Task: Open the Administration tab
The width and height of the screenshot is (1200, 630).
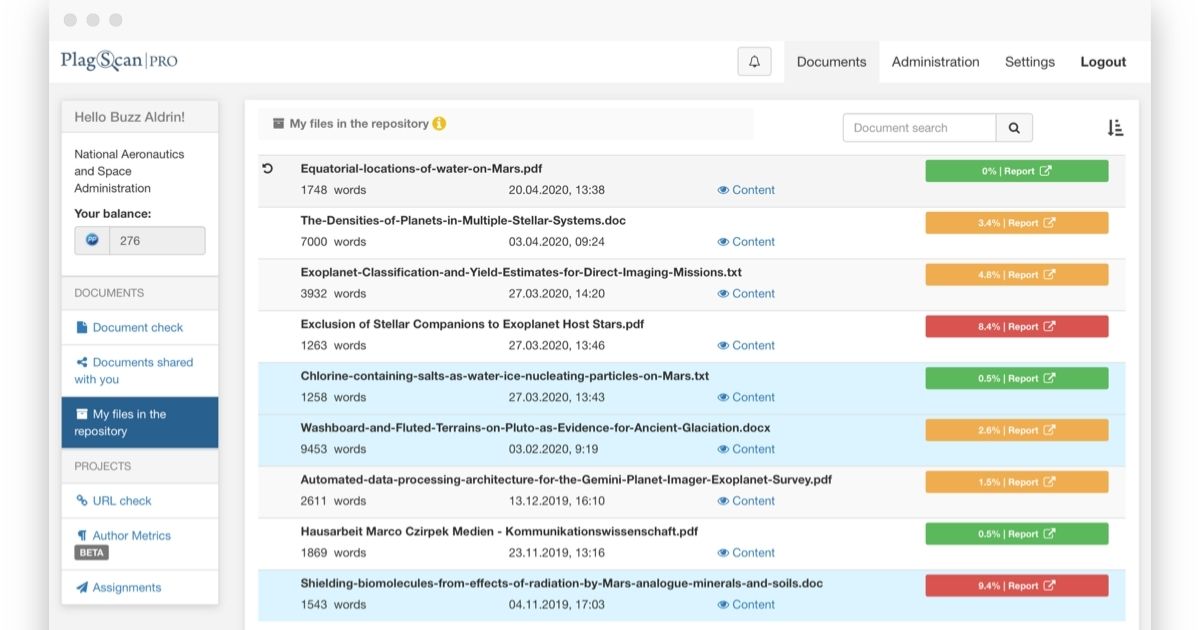Action: pos(935,62)
